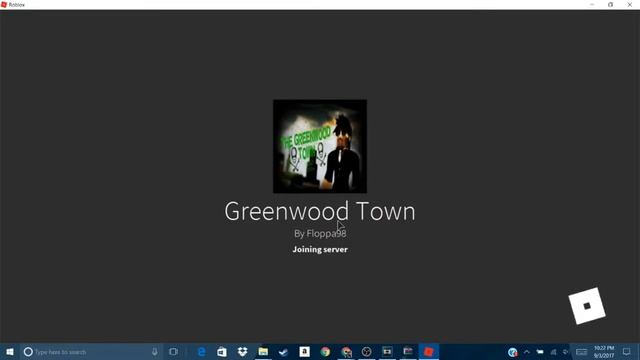This screenshot has width=640, height=360.
Task: Click the taskbar clock showing 10:22 PM
Action: [x=604, y=351]
